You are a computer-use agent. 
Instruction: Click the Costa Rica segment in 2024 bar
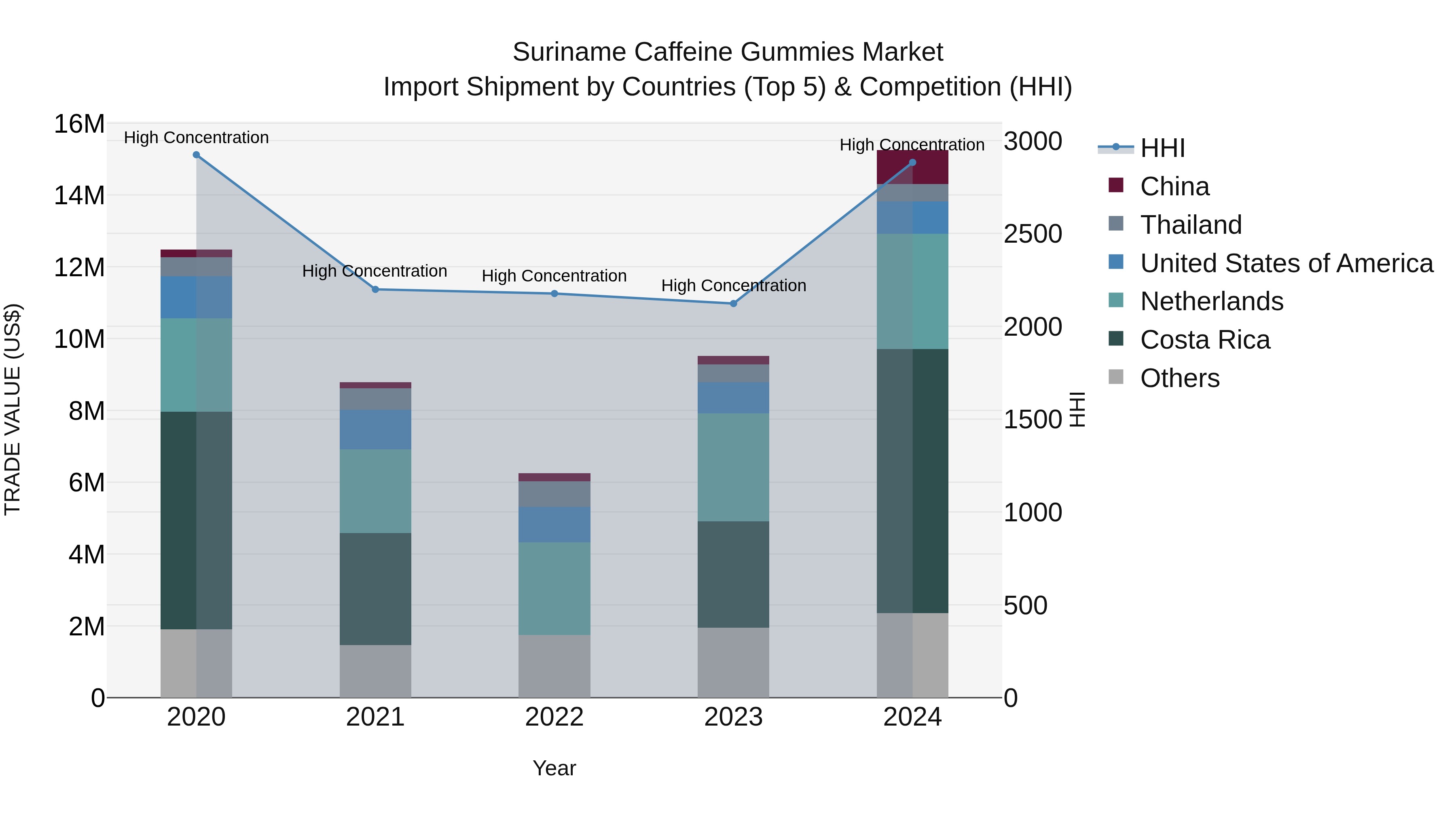(x=912, y=481)
